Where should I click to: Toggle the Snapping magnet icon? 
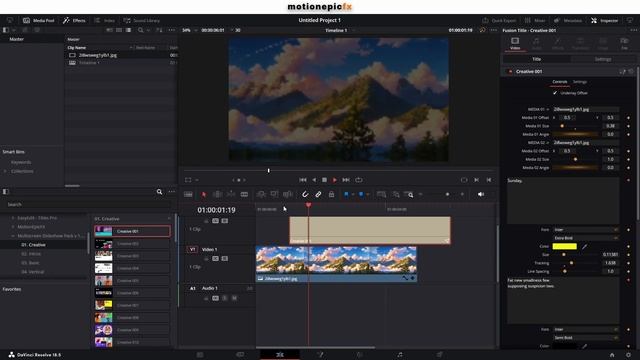(305, 194)
